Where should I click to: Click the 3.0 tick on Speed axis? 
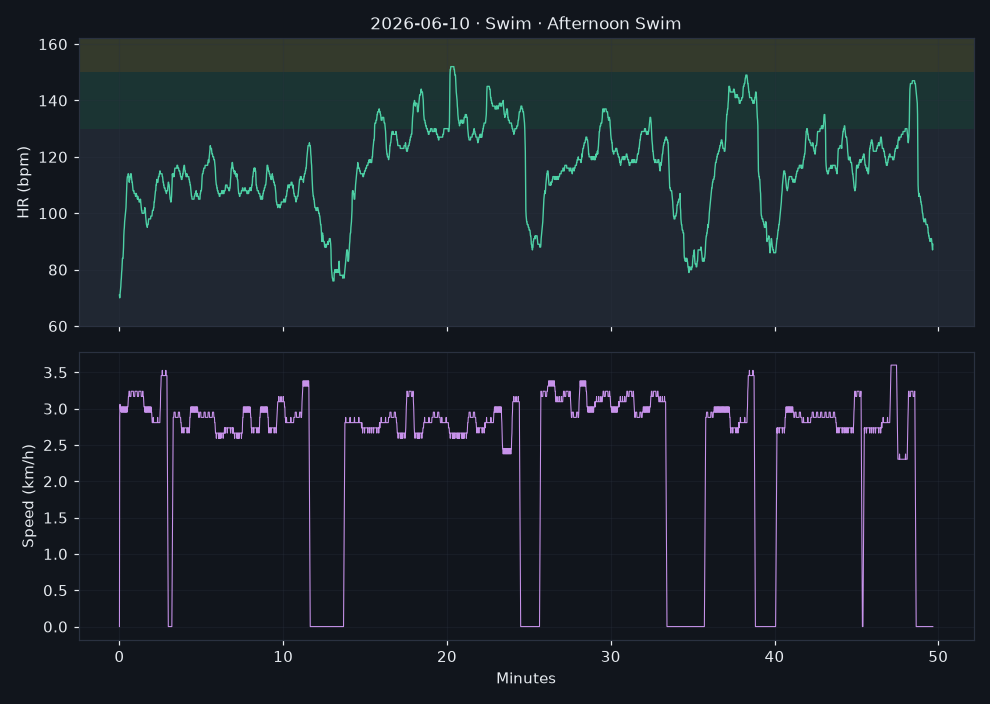56,410
